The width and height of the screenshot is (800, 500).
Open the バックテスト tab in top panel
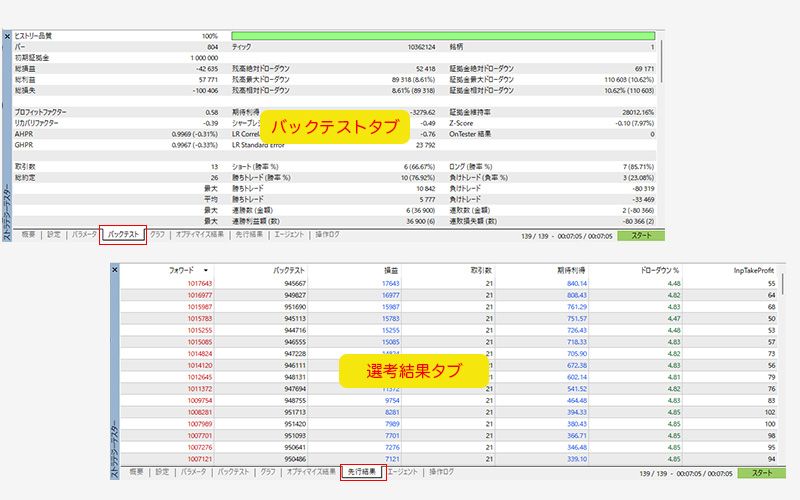point(124,235)
